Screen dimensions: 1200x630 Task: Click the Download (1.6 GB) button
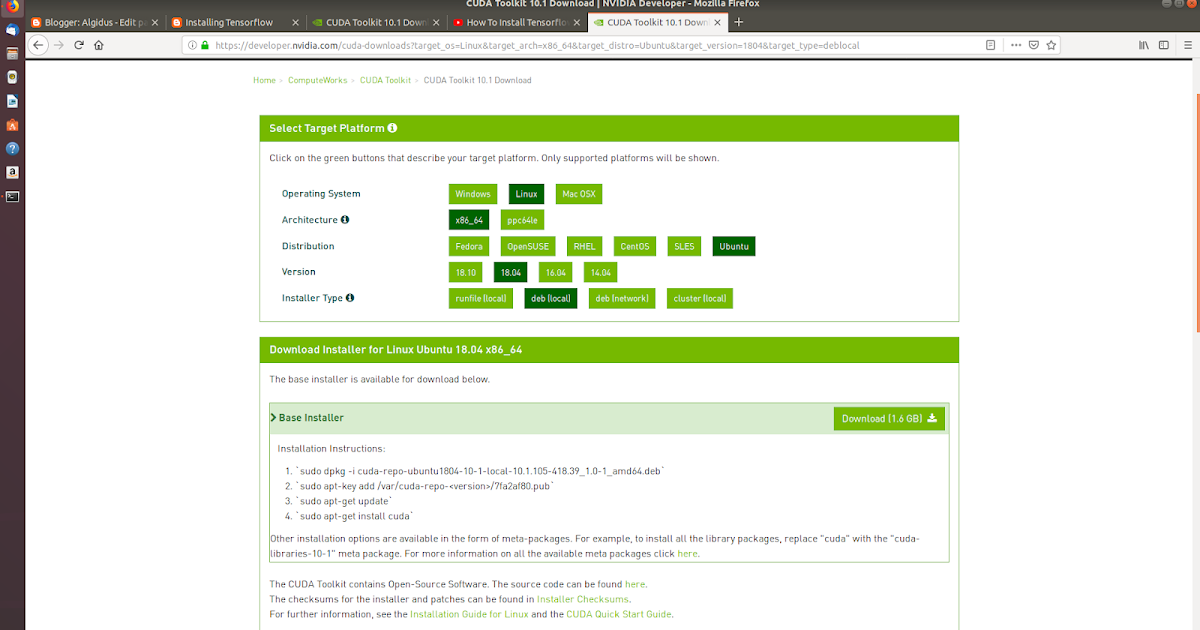889,418
